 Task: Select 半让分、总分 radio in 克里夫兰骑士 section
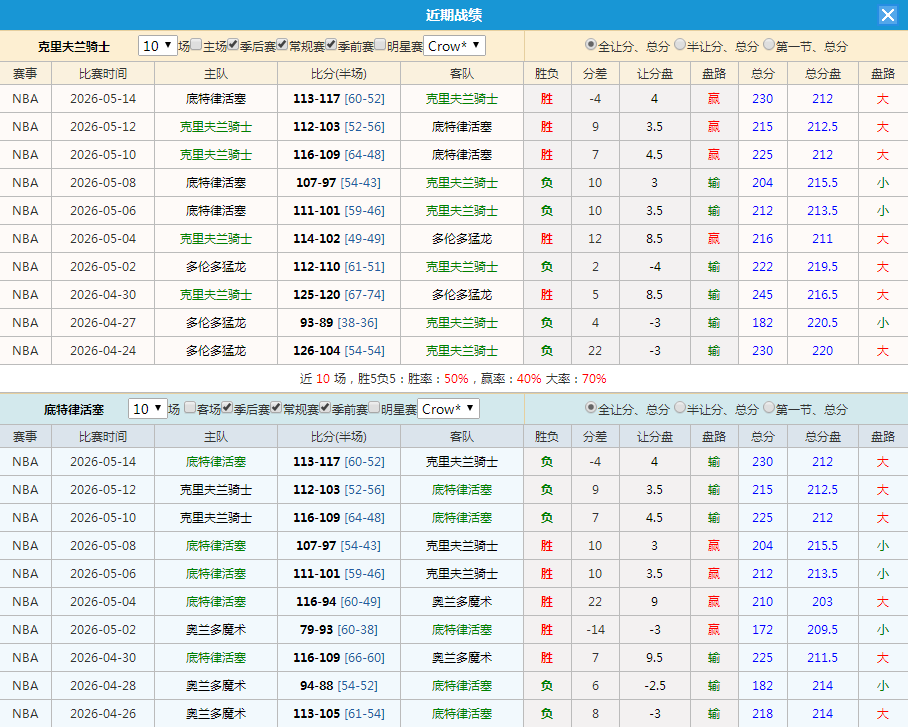[x=680, y=45]
